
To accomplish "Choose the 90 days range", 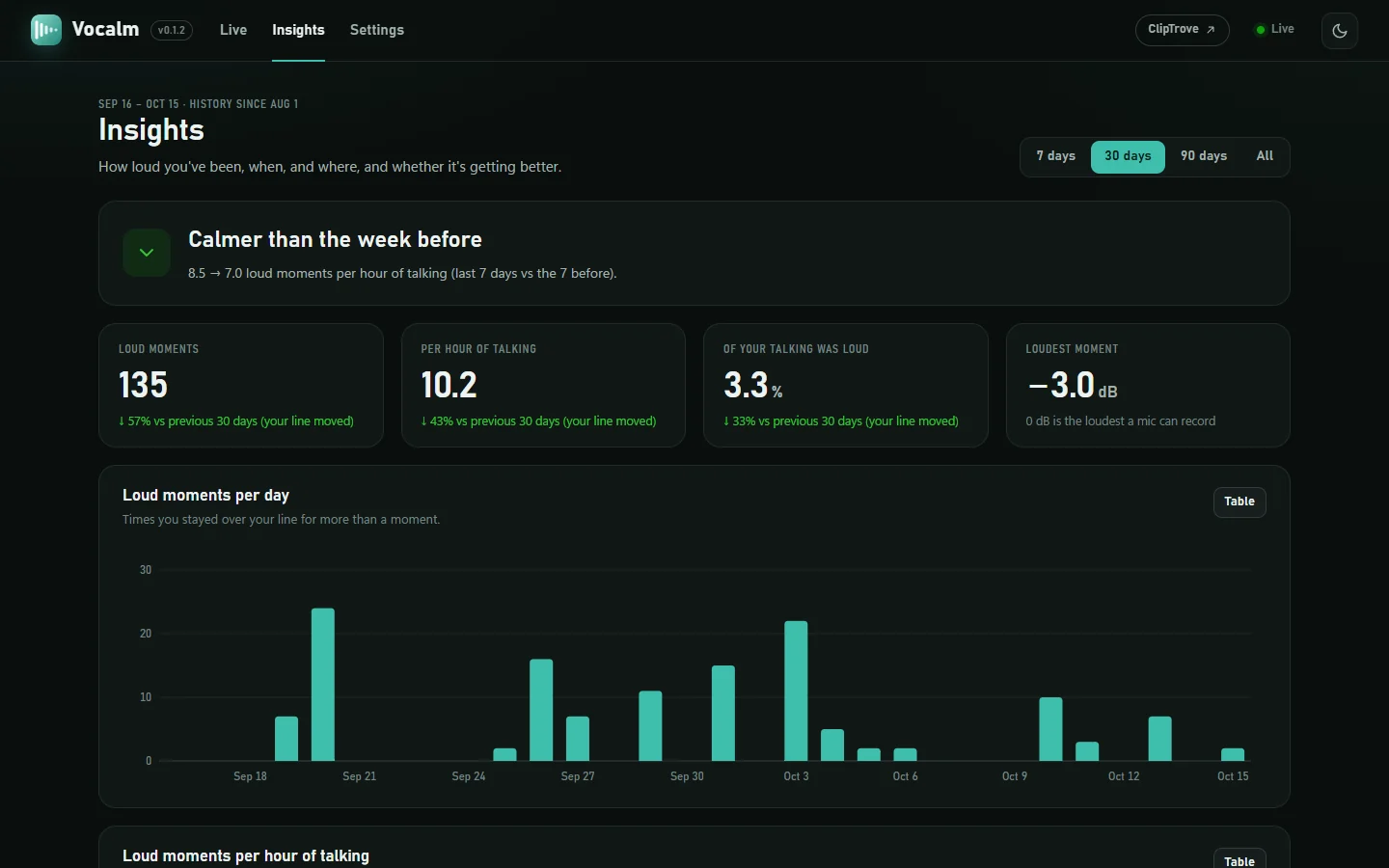I will 1204,156.
